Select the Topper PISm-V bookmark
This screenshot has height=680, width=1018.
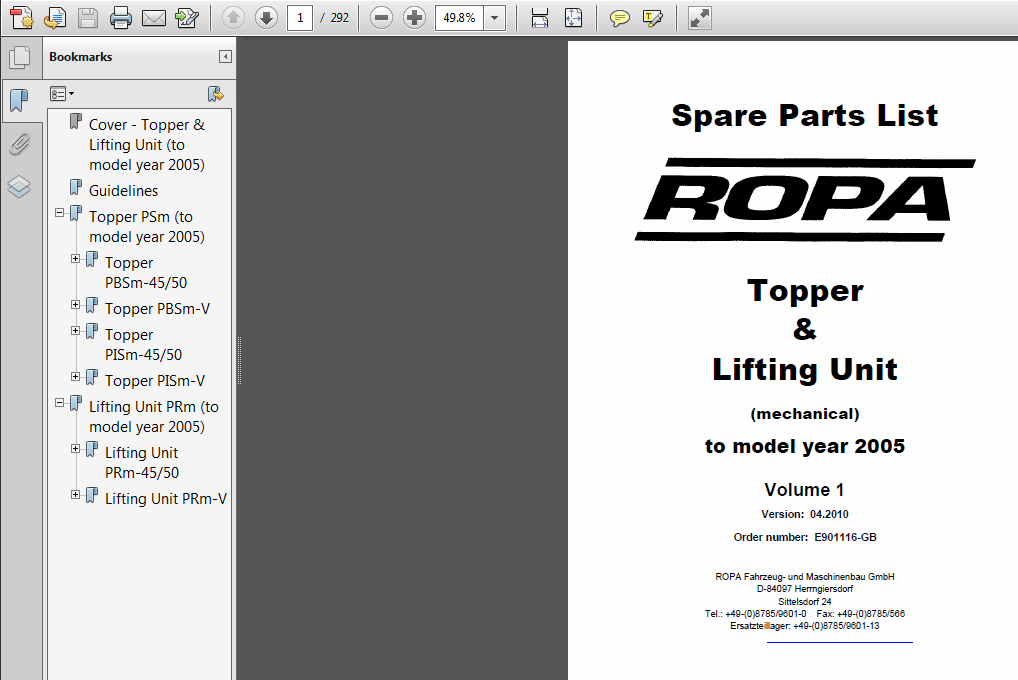point(155,381)
